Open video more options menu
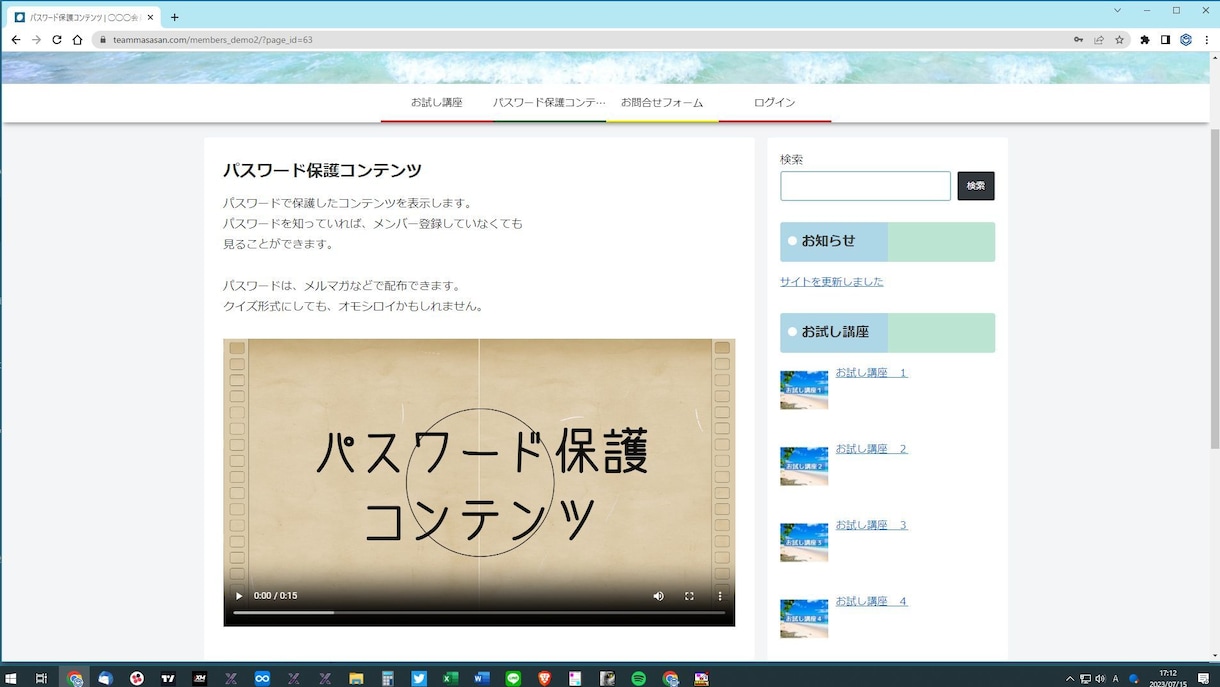 720,596
